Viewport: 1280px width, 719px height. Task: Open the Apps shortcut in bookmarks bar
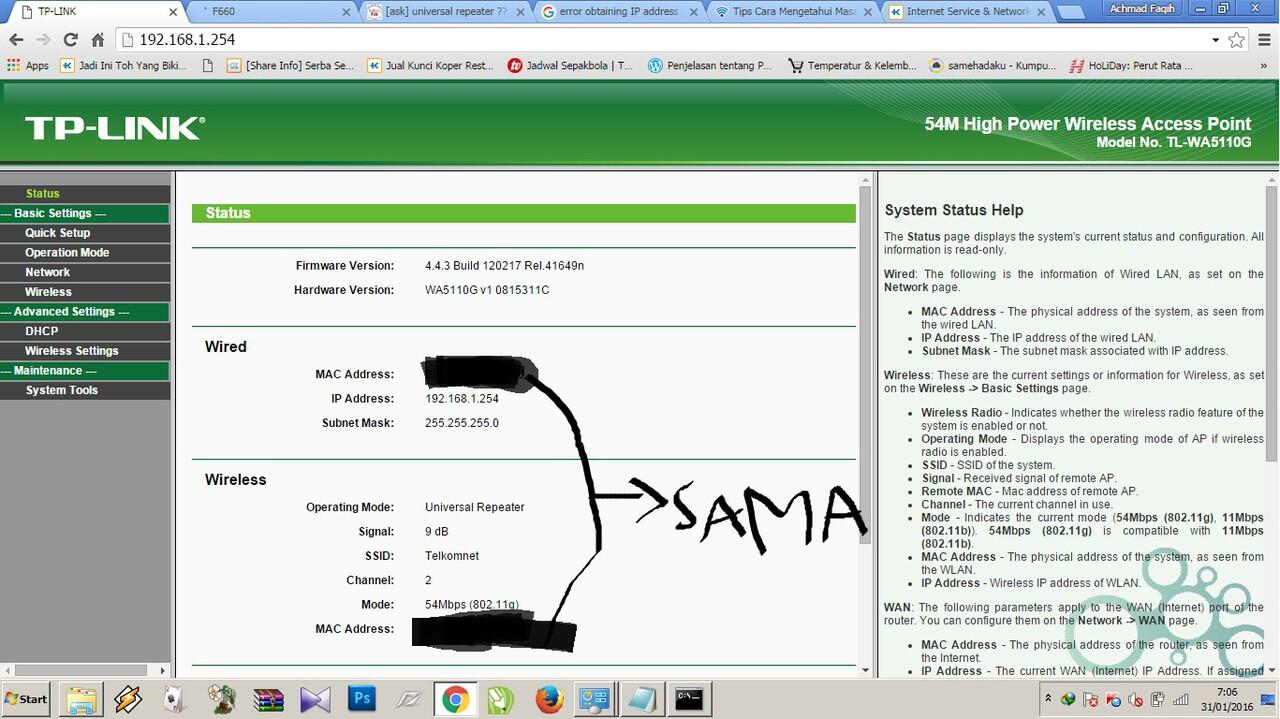(x=28, y=66)
